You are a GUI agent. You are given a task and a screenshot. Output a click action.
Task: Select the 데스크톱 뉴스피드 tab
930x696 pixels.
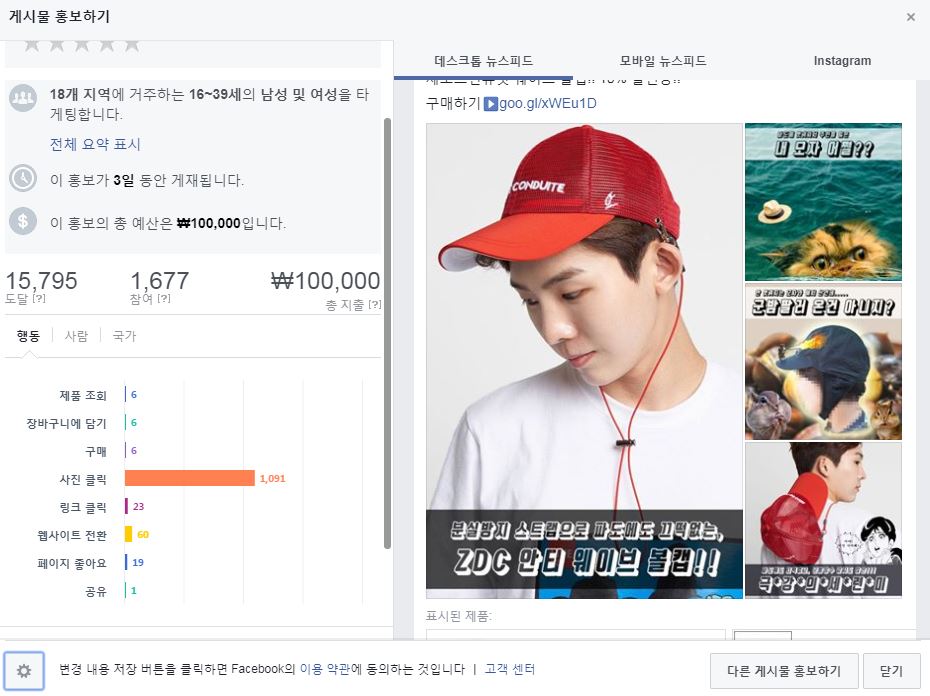coord(483,61)
